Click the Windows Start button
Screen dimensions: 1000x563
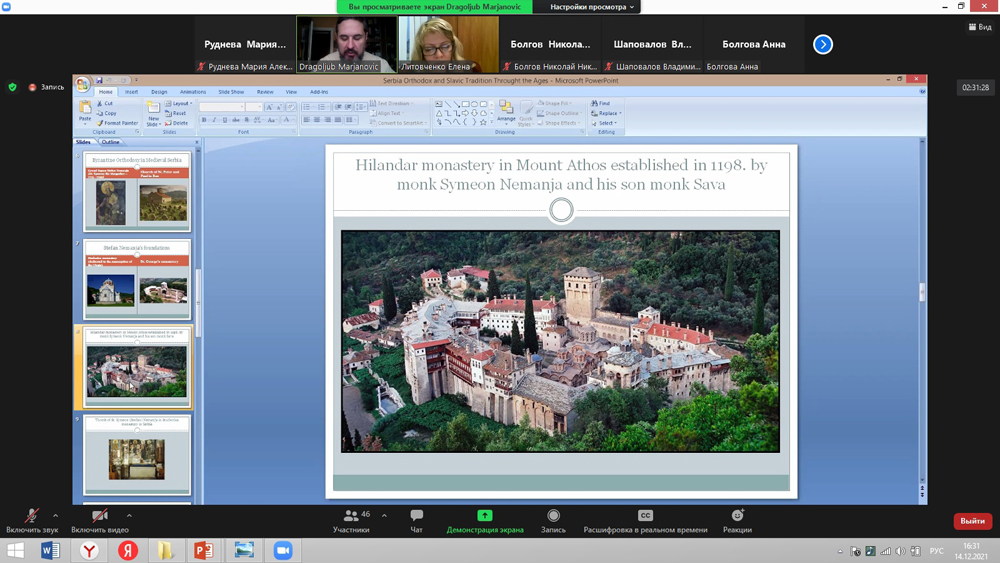(x=16, y=551)
